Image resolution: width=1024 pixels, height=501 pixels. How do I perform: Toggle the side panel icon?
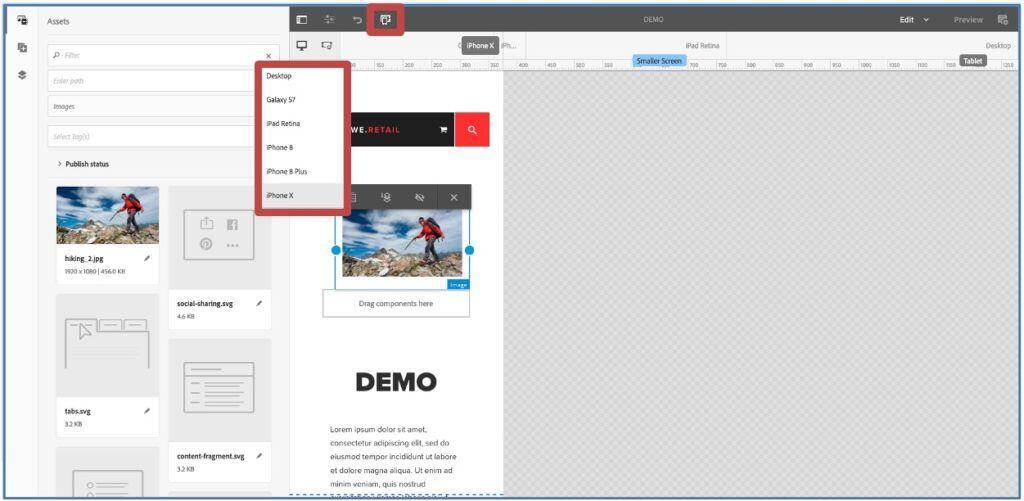tap(302, 20)
